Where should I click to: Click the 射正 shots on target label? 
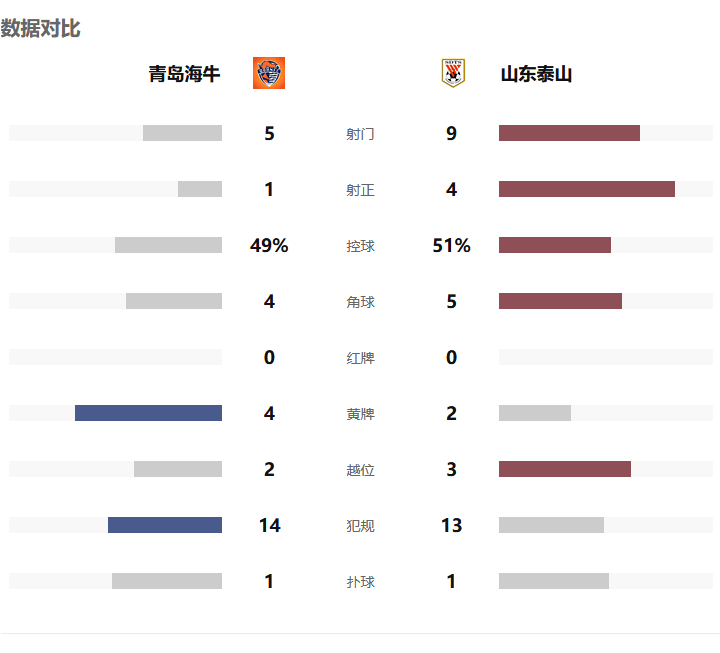point(360,190)
